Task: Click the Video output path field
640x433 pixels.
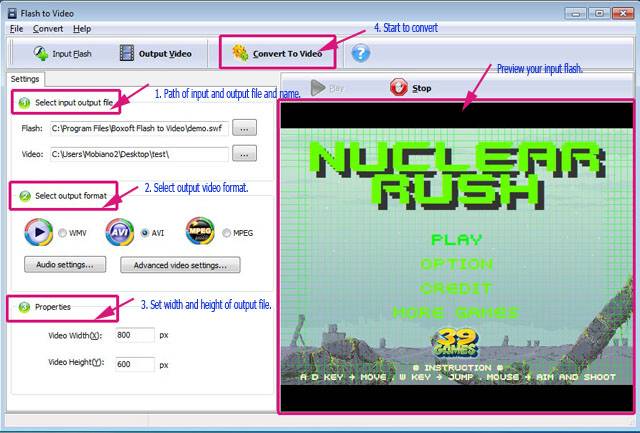Action: pyautogui.click(x=139, y=154)
